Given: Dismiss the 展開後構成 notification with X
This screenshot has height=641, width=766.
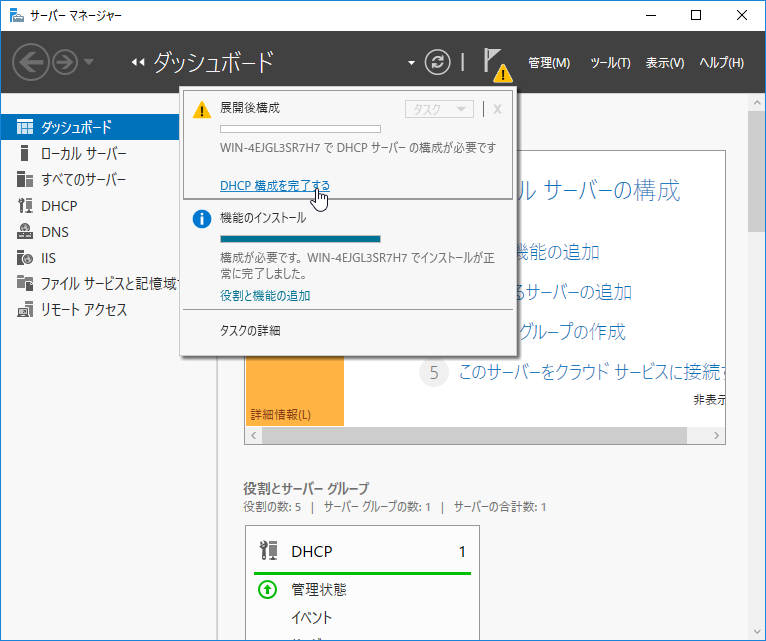Looking at the screenshot, I should [x=497, y=109].
